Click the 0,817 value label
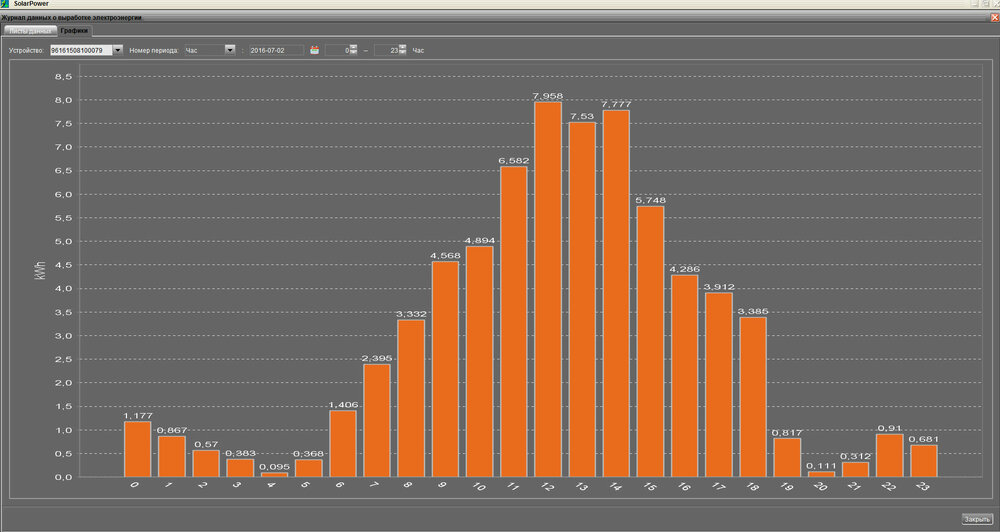 coord(787,432)
